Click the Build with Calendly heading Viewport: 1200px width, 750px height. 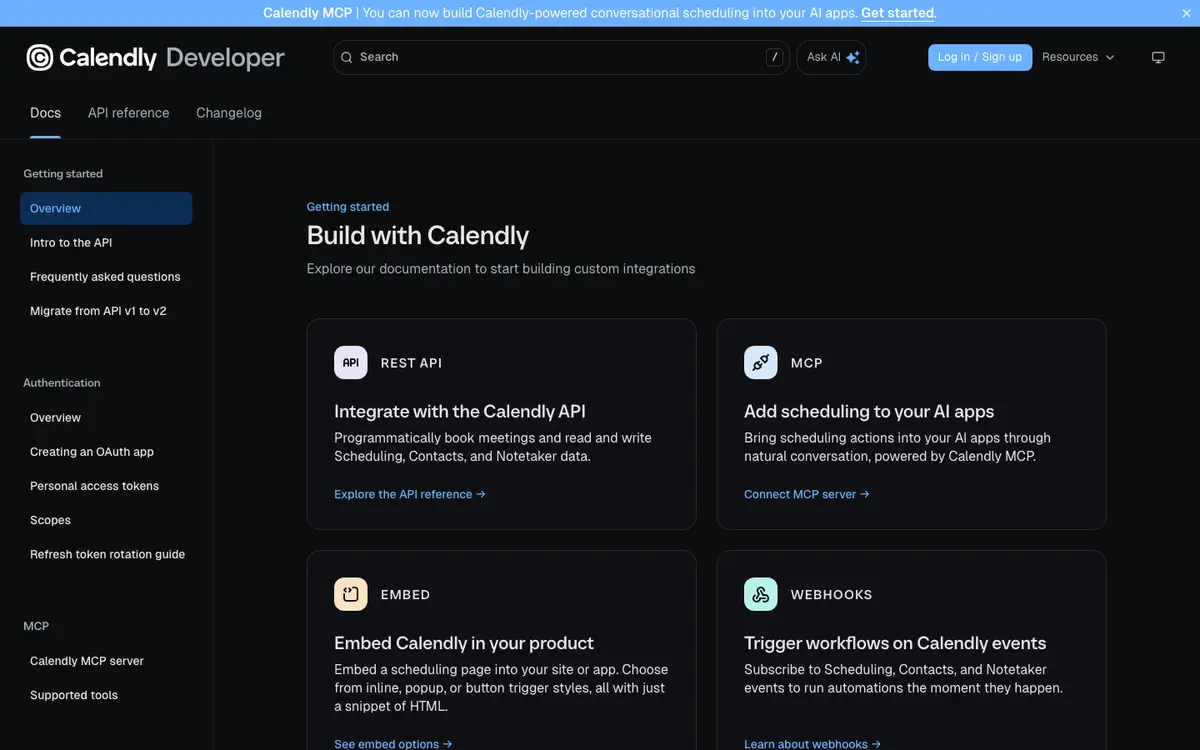tap(418, 235)
